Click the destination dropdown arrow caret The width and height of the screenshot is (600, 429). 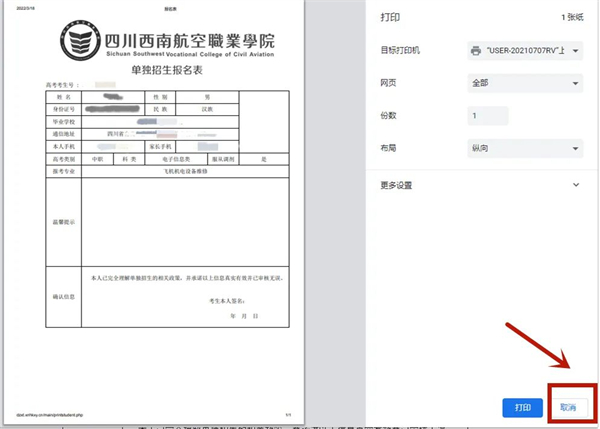point(576,51)
